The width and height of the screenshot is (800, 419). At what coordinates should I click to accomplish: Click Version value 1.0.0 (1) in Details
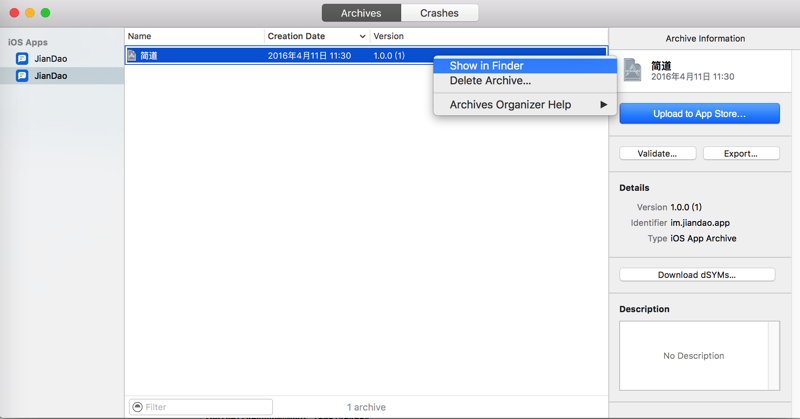coord(686,207)
